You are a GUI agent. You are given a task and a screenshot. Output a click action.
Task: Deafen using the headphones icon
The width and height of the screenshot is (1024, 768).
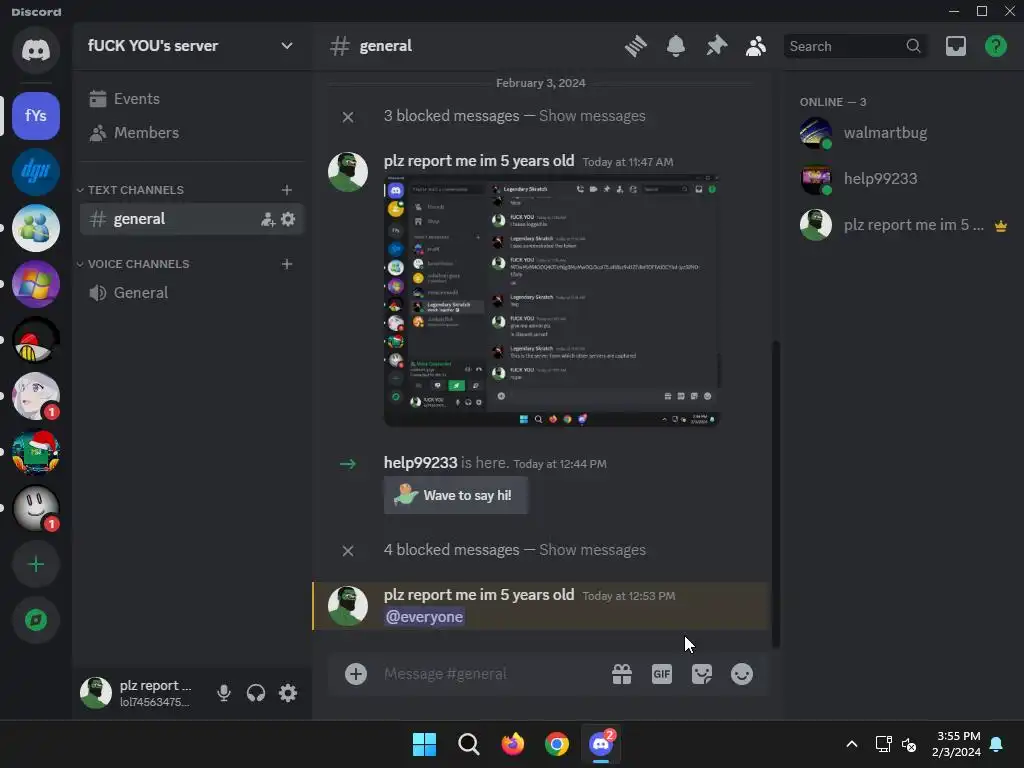[256, 693]
